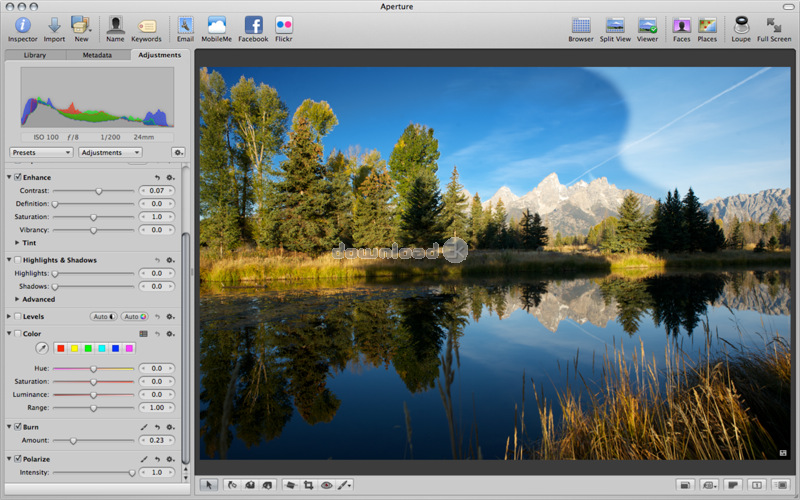
Task: Disable the Polarize adjustment checkbox
Action: point(18,459)
